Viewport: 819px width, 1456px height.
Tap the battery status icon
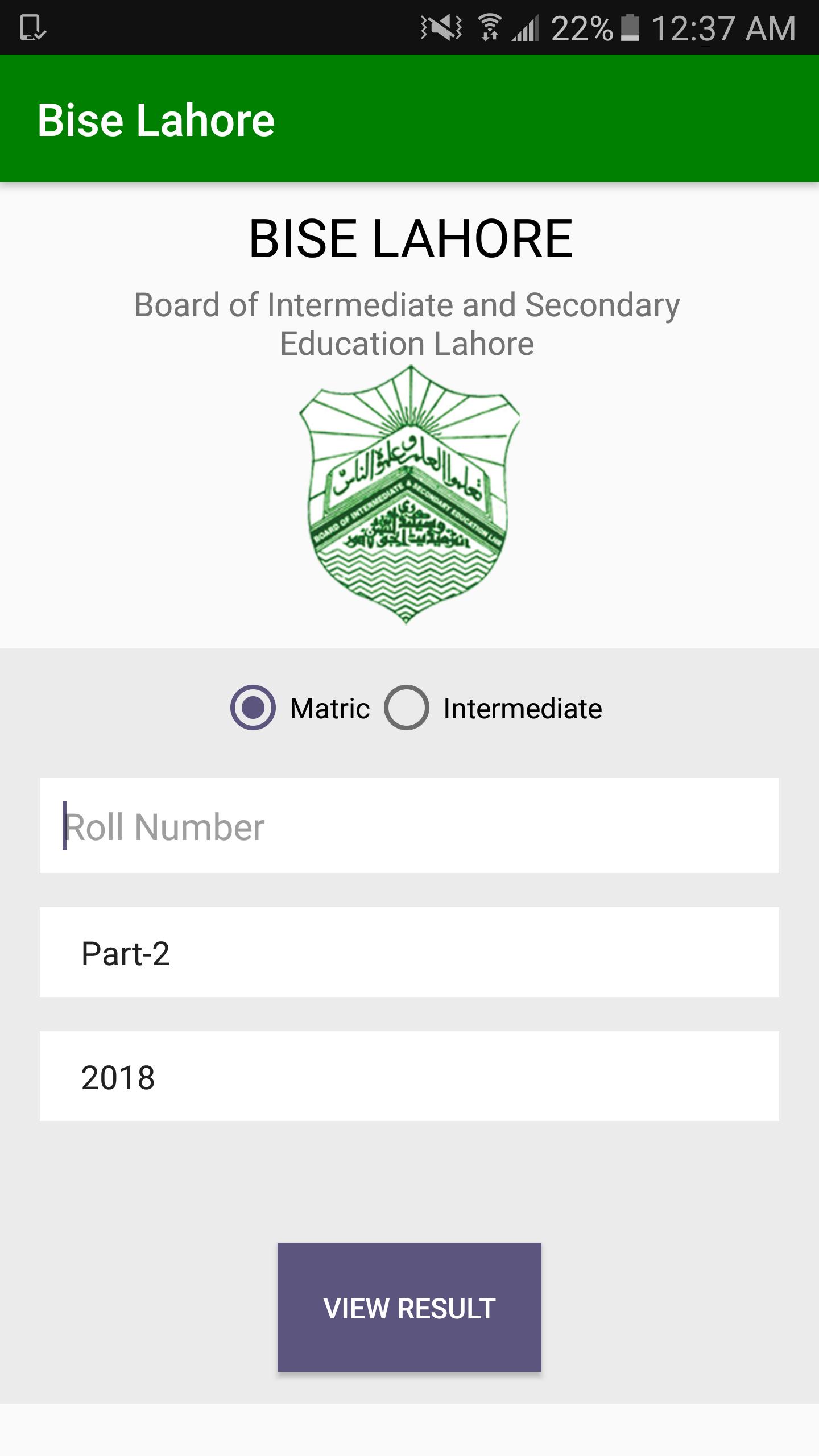(630, 28)
